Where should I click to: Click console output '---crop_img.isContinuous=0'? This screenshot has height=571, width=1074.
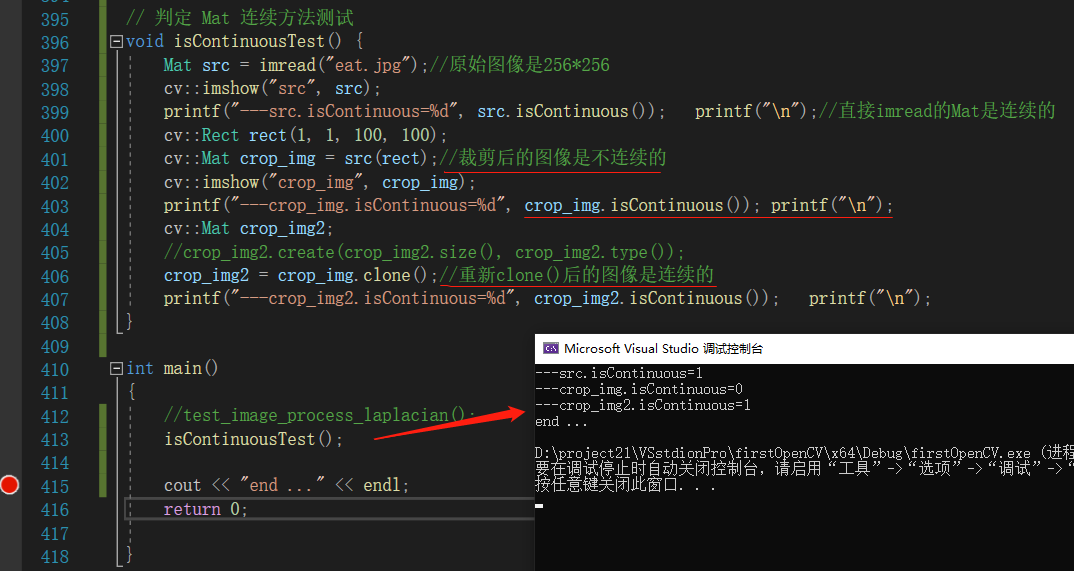638,390
